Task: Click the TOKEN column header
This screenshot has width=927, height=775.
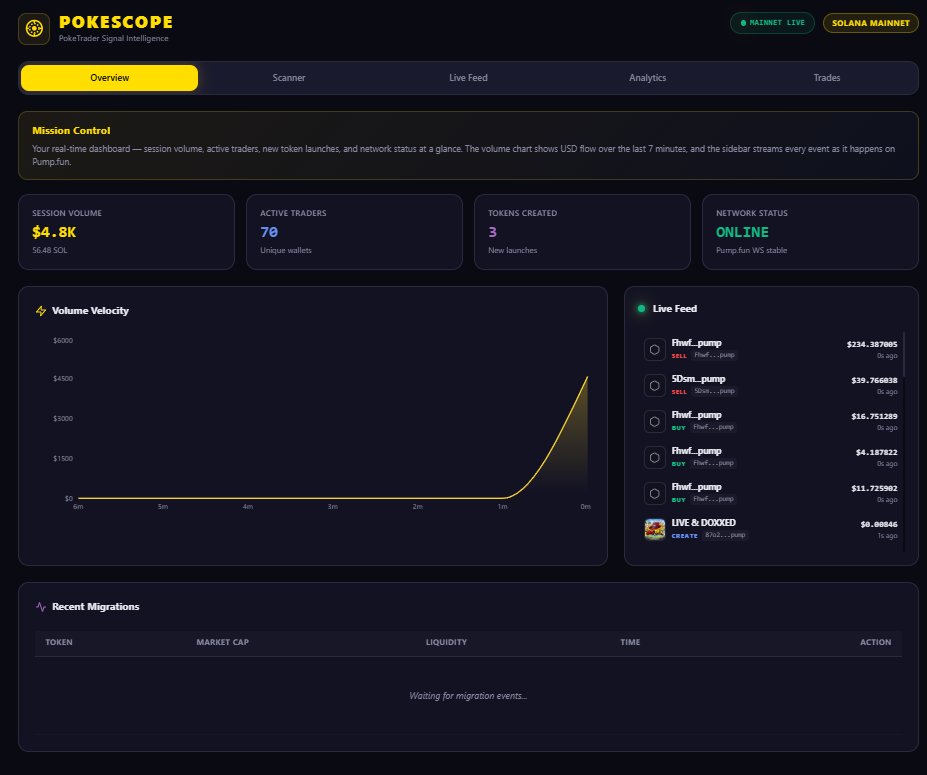Action: (59, 642)
